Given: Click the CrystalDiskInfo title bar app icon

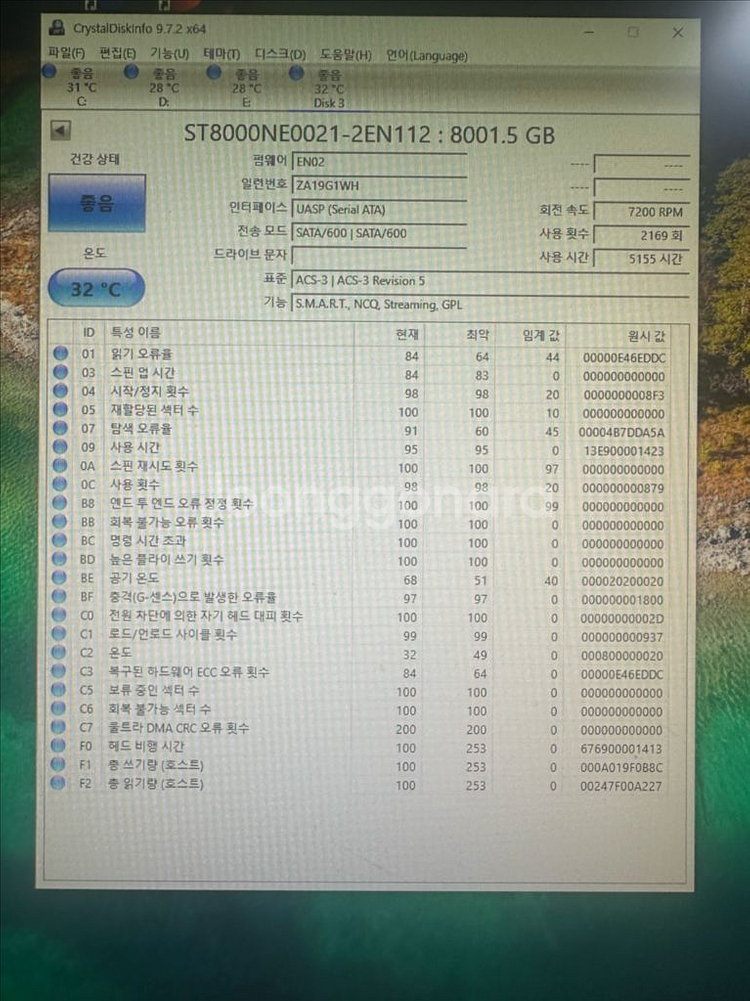Looking at the screenshot, I should pyautogui.click(x=57, y=27).
